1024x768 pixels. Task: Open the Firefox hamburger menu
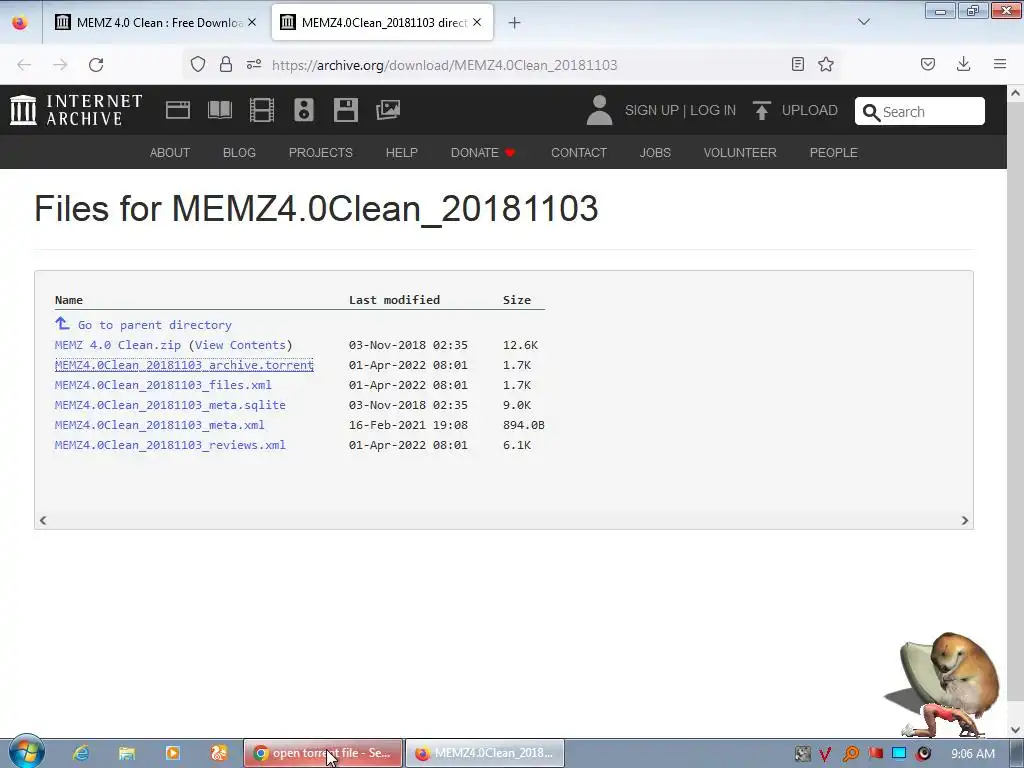(x=1000, y=64)
